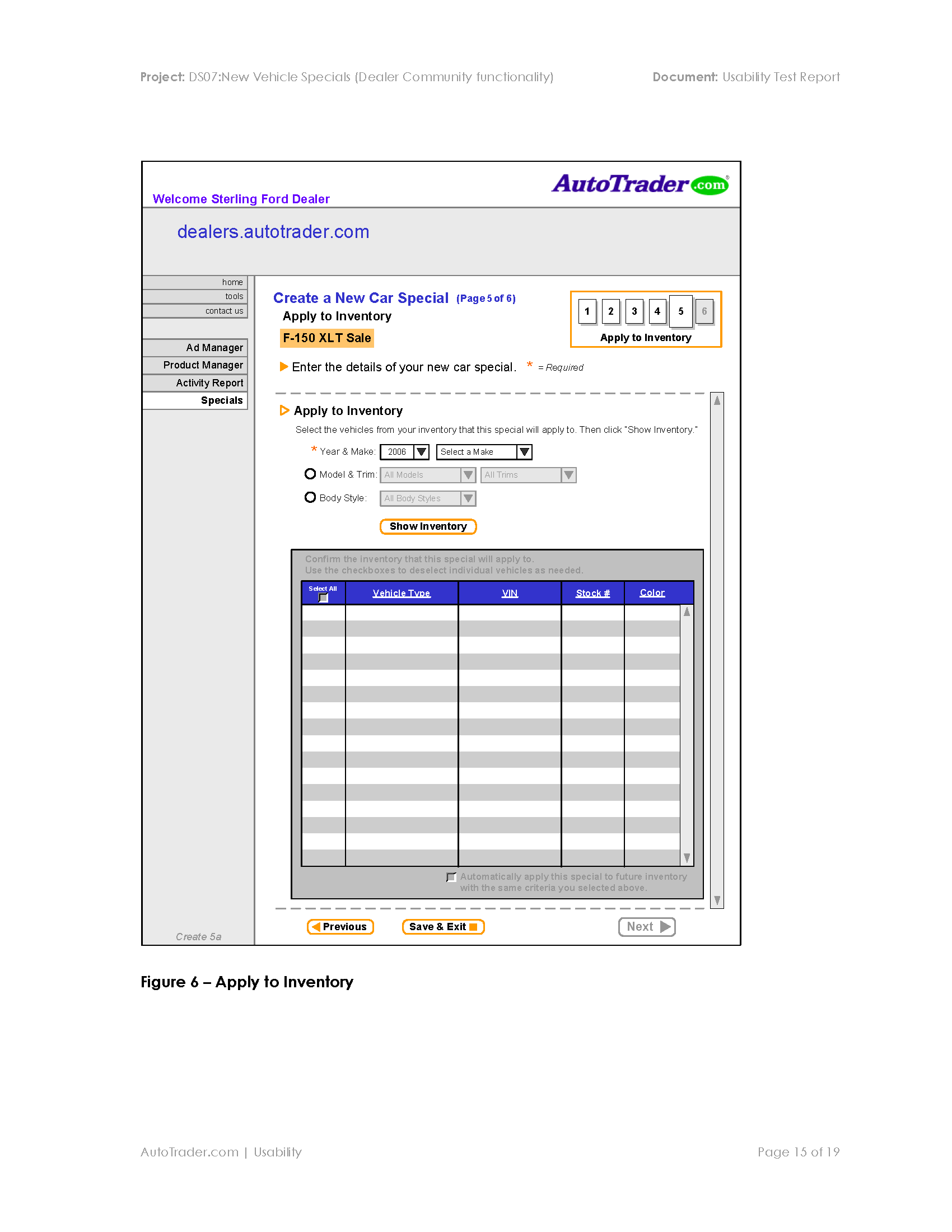952x1232 pixels.
Task: Select current wizard step 5
Action: pyautogui.click(x=681, y=311)
